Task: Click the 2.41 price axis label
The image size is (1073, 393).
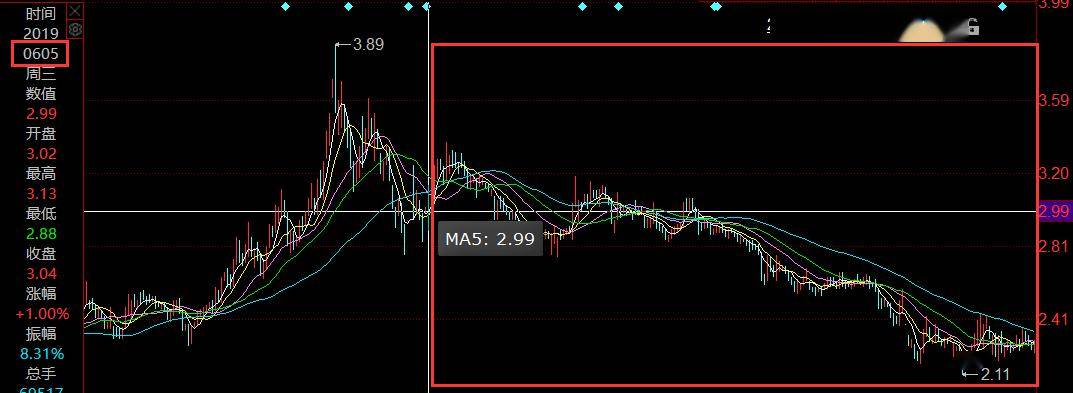Action: [x=1054, y=319]
